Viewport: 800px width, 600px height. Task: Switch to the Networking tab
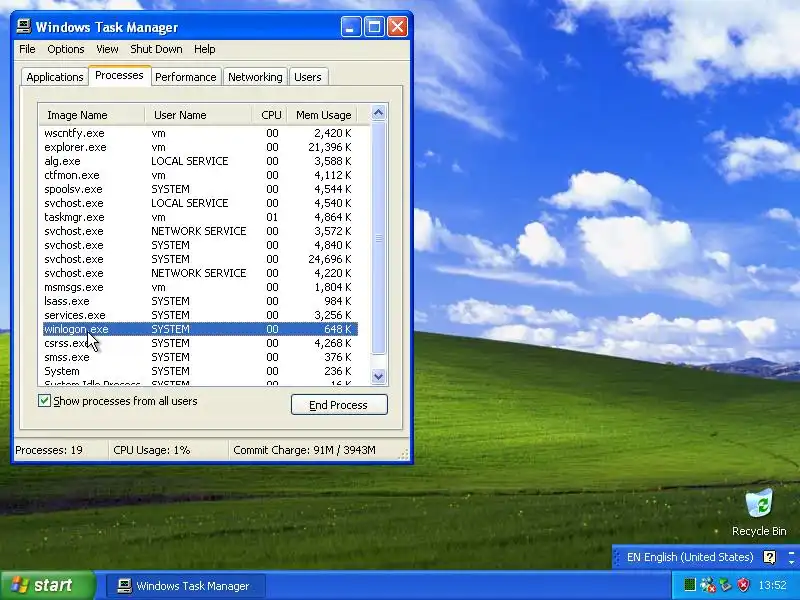[x=255, y=77]
